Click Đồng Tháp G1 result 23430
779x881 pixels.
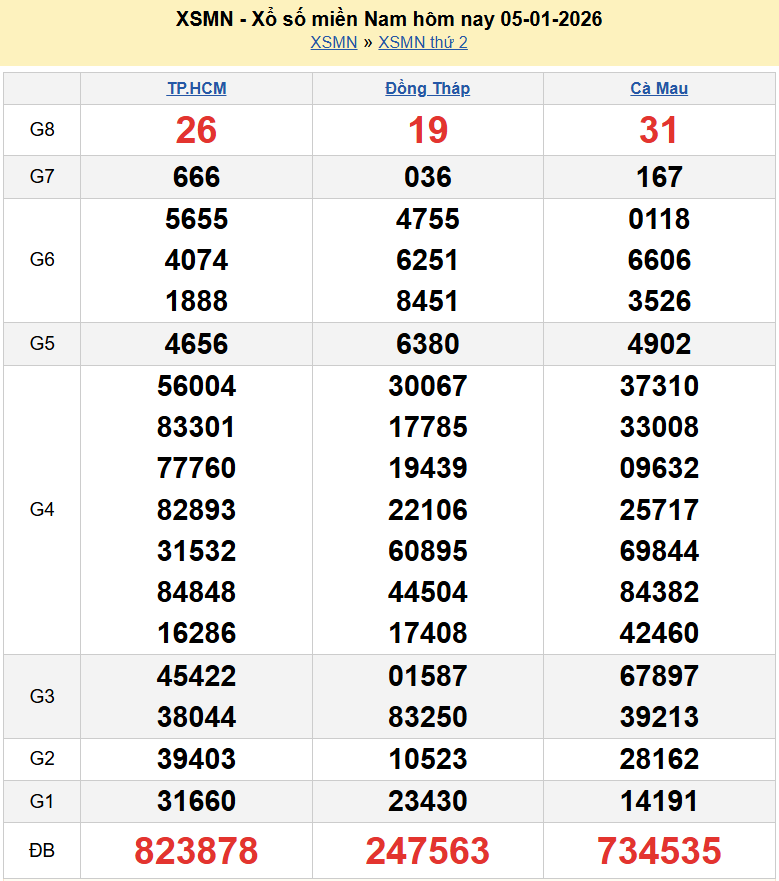click(427, 801)
